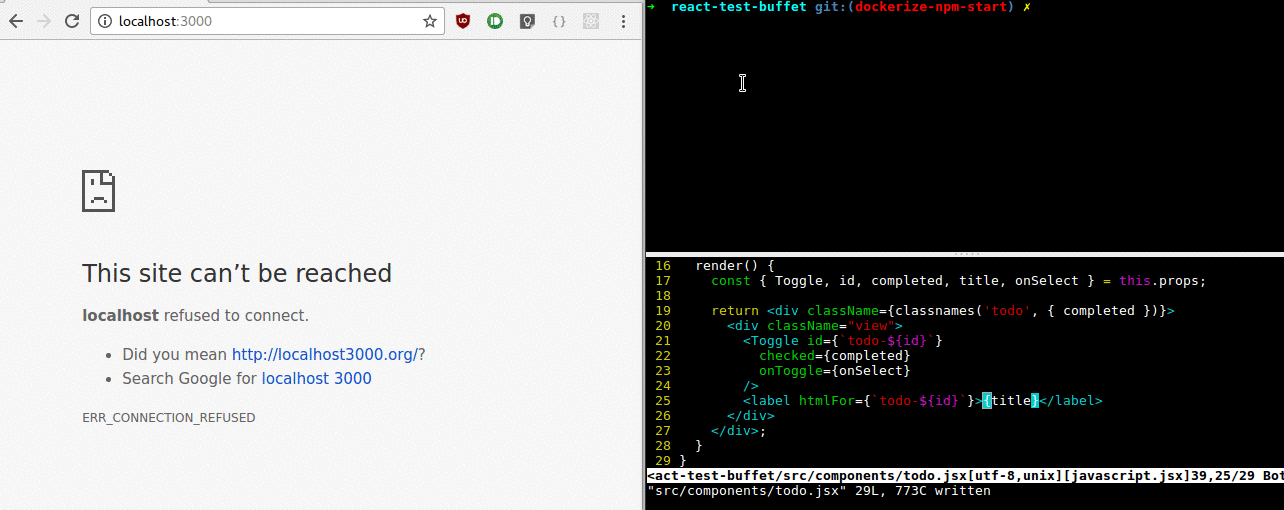Go forward in browser history
The height and width of the screenshot is (510, 1284).
pos(44,21)
